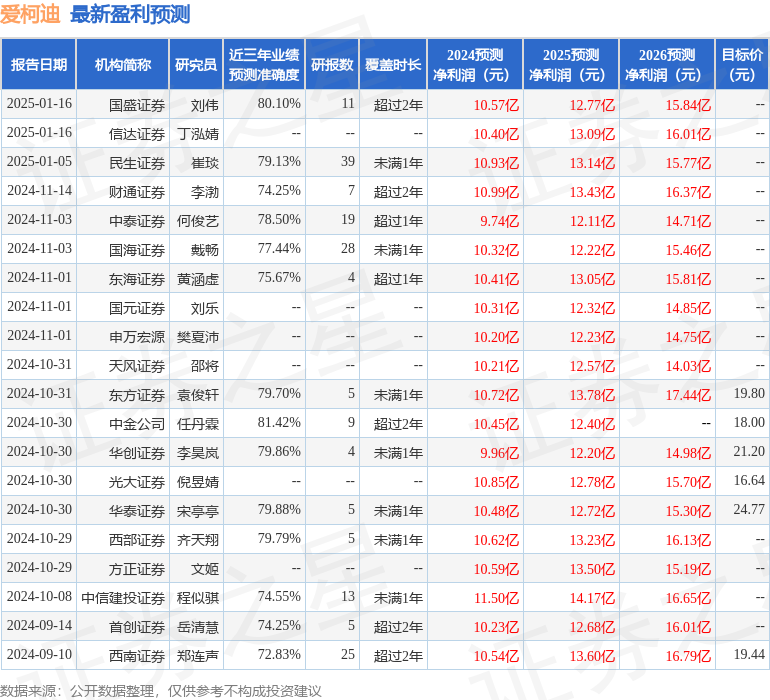Click researcher name 任丹霖

coord(198,424)
